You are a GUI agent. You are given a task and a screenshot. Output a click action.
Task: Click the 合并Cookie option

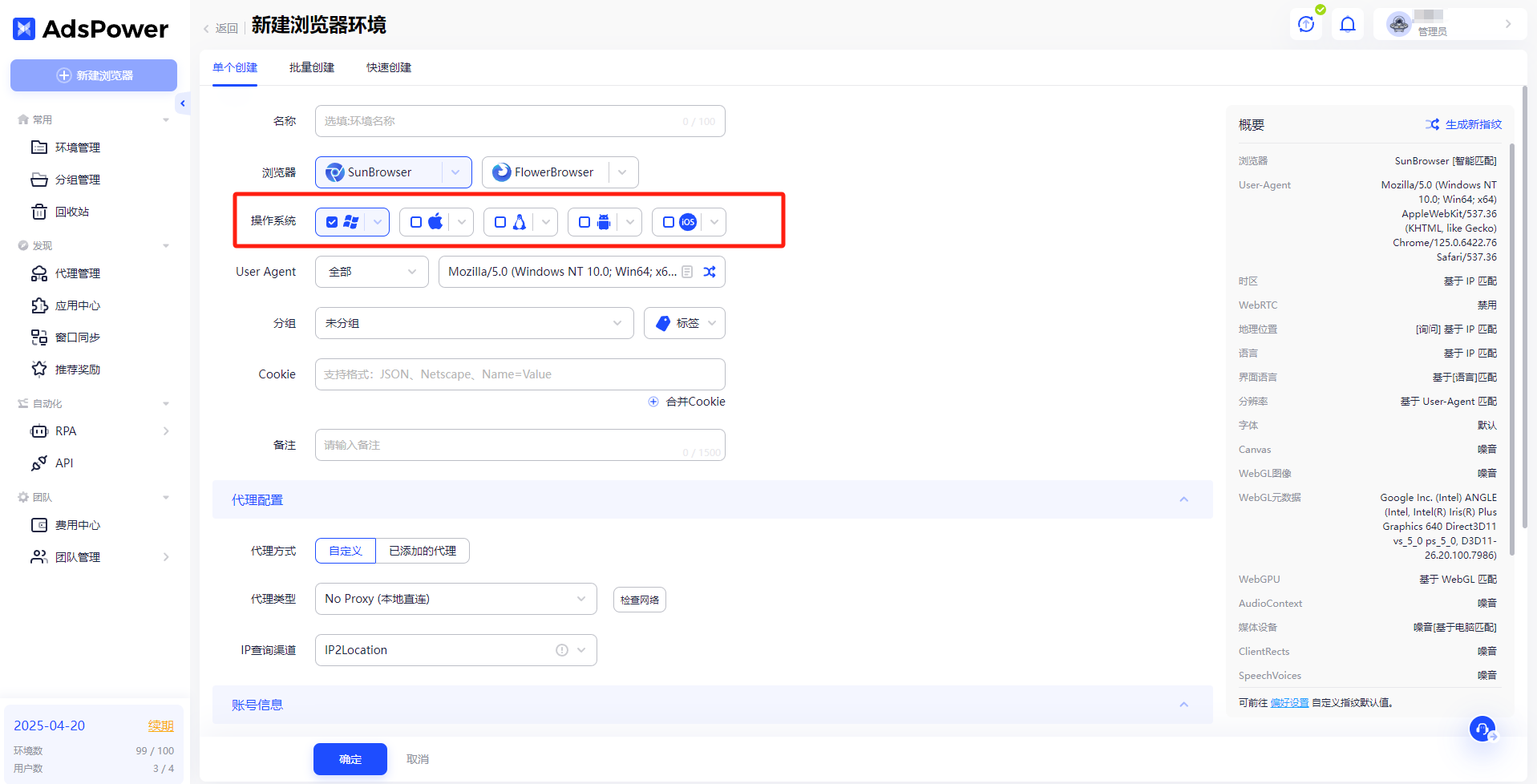pos(687,402)
